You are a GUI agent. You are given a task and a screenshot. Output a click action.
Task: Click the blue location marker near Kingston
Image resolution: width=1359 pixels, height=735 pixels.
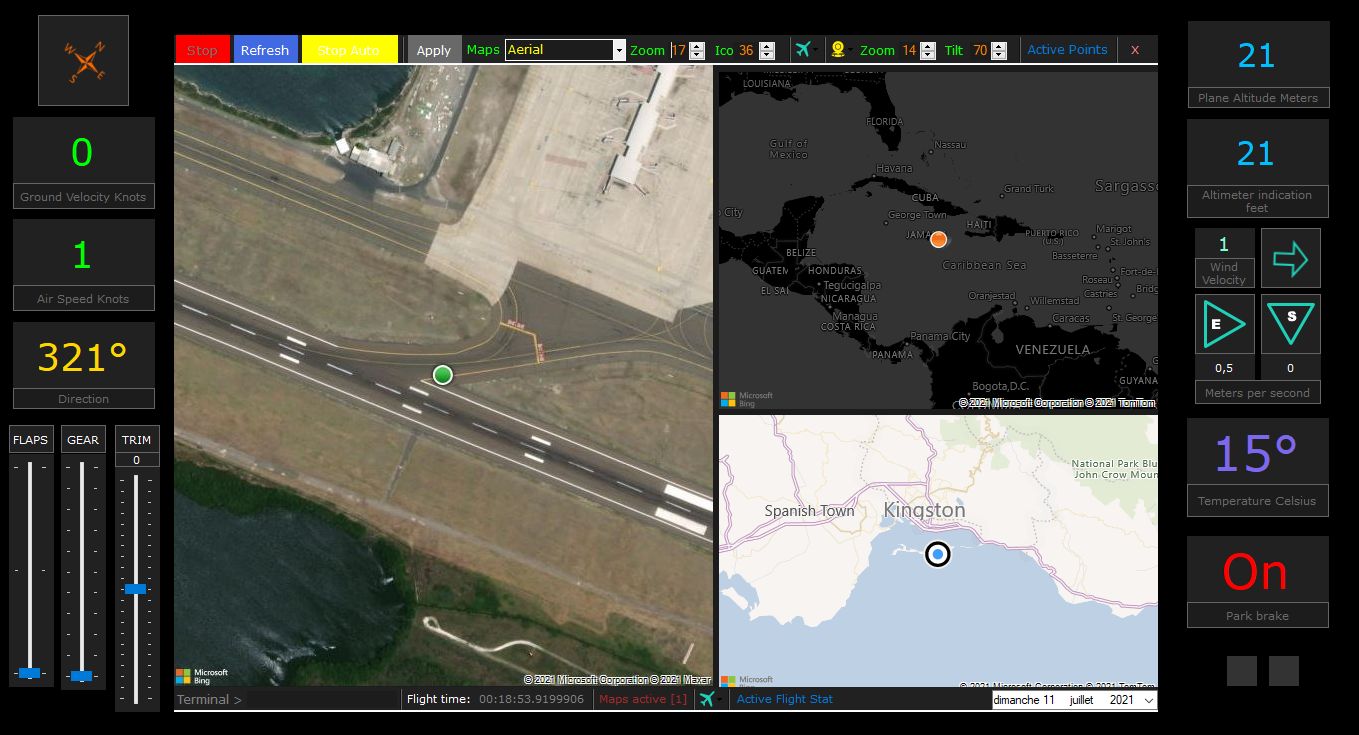[x=937, y=554]
